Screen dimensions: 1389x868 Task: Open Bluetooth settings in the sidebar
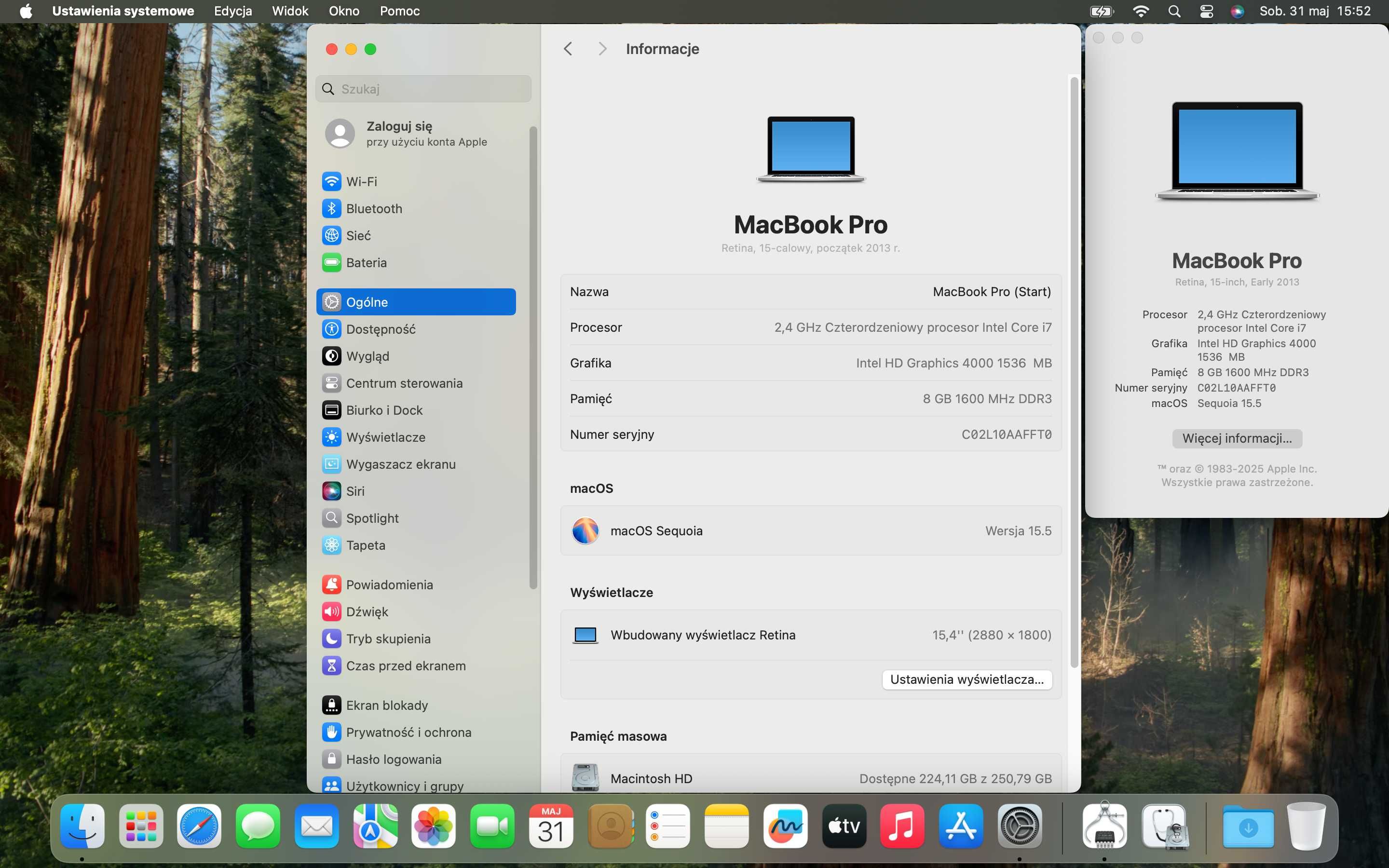point(416,208)
